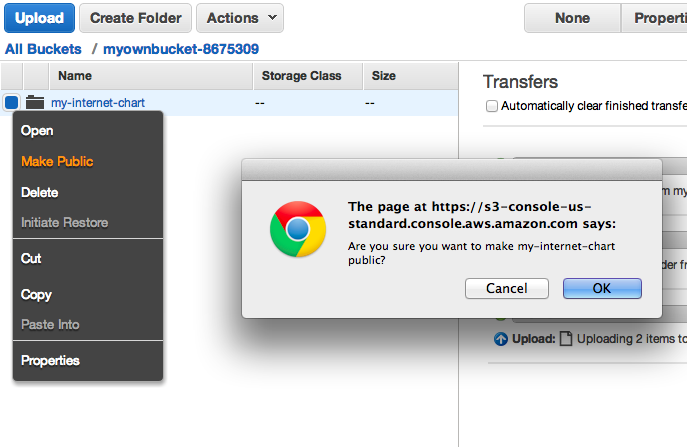Select Delete in the context menu
This screenshot has width=687, height=447.
pyautogui.click(x=39, y=192)
